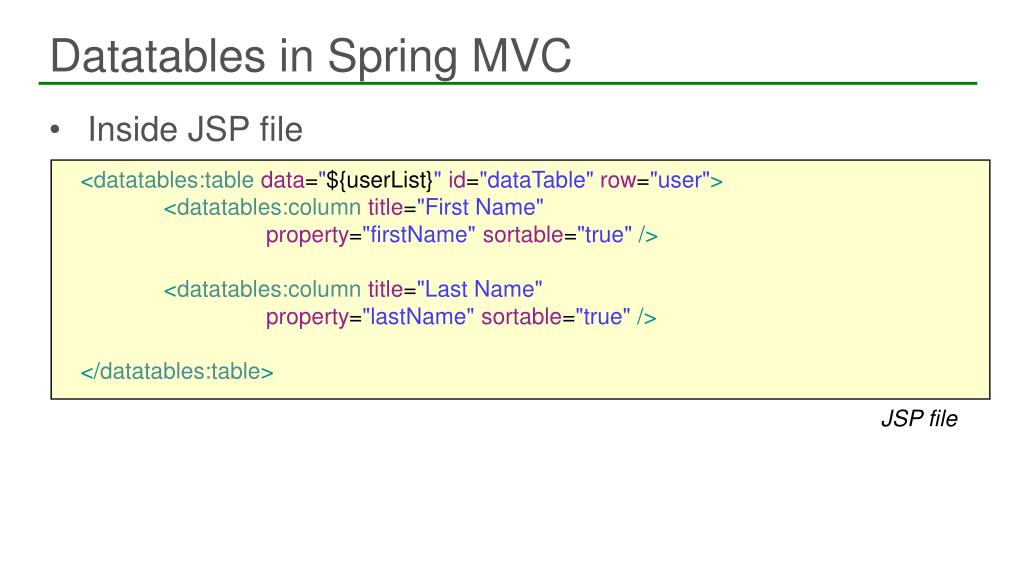The width and height of the screenshot is (1024, 576).
Task: Click the bullet dot before "Inside JSP file"
Action: click(56, 130)
